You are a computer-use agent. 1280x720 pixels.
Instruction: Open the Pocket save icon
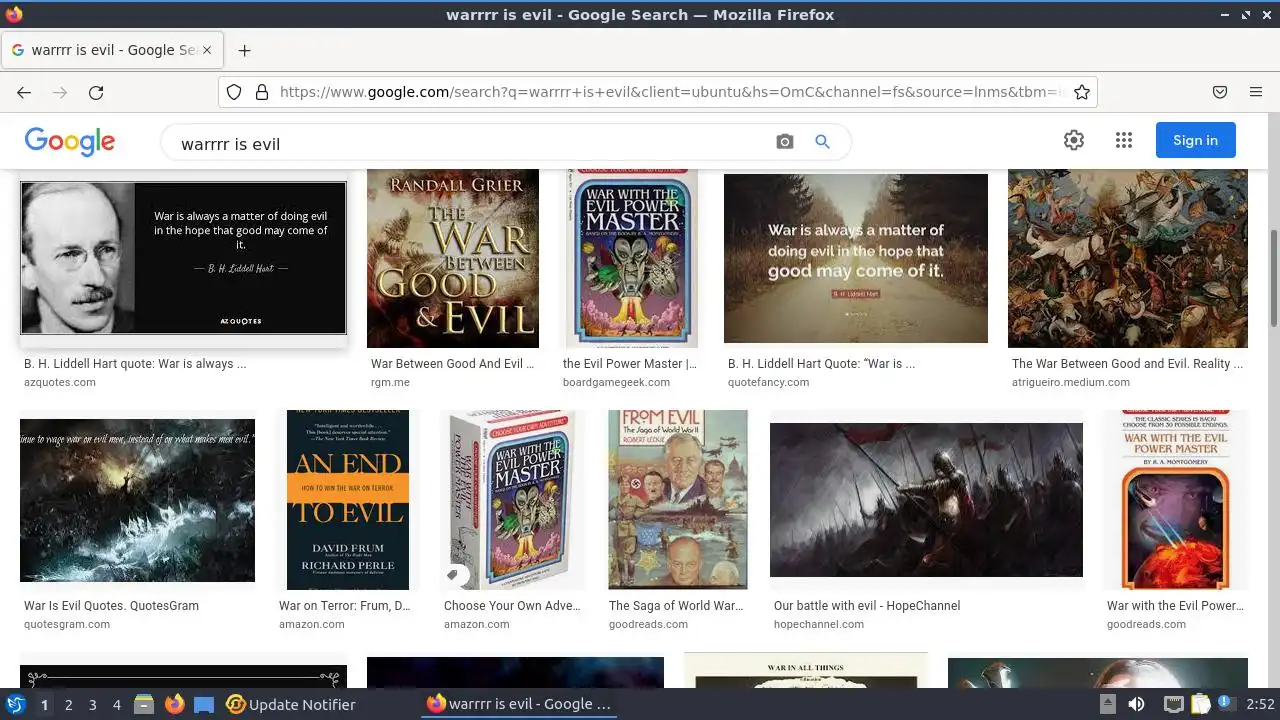[x=1220, y=92]
